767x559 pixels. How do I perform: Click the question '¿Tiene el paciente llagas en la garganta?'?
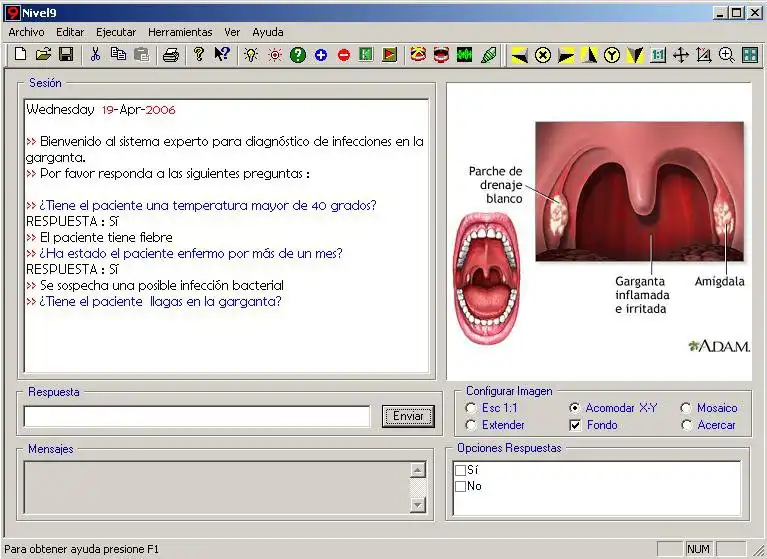click(160, 301)
